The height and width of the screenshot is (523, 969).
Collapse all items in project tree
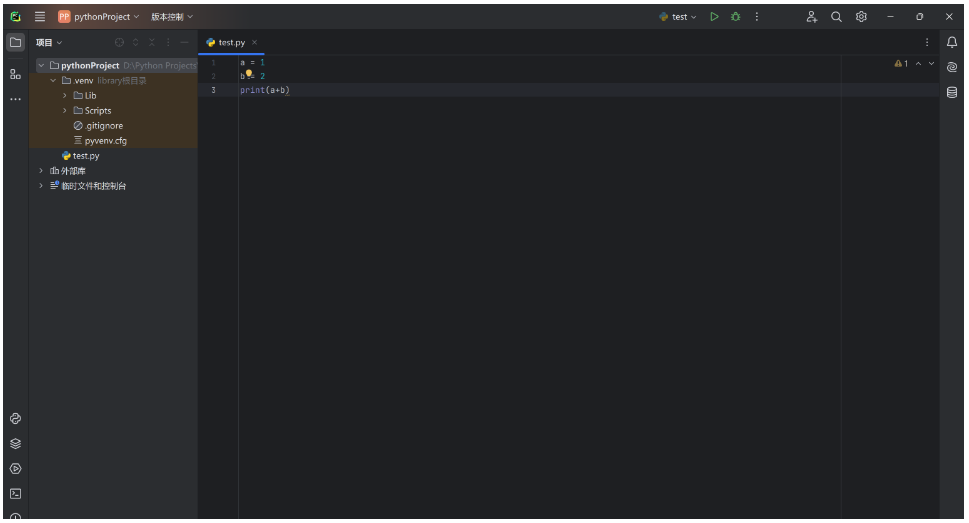pos(152,42)
